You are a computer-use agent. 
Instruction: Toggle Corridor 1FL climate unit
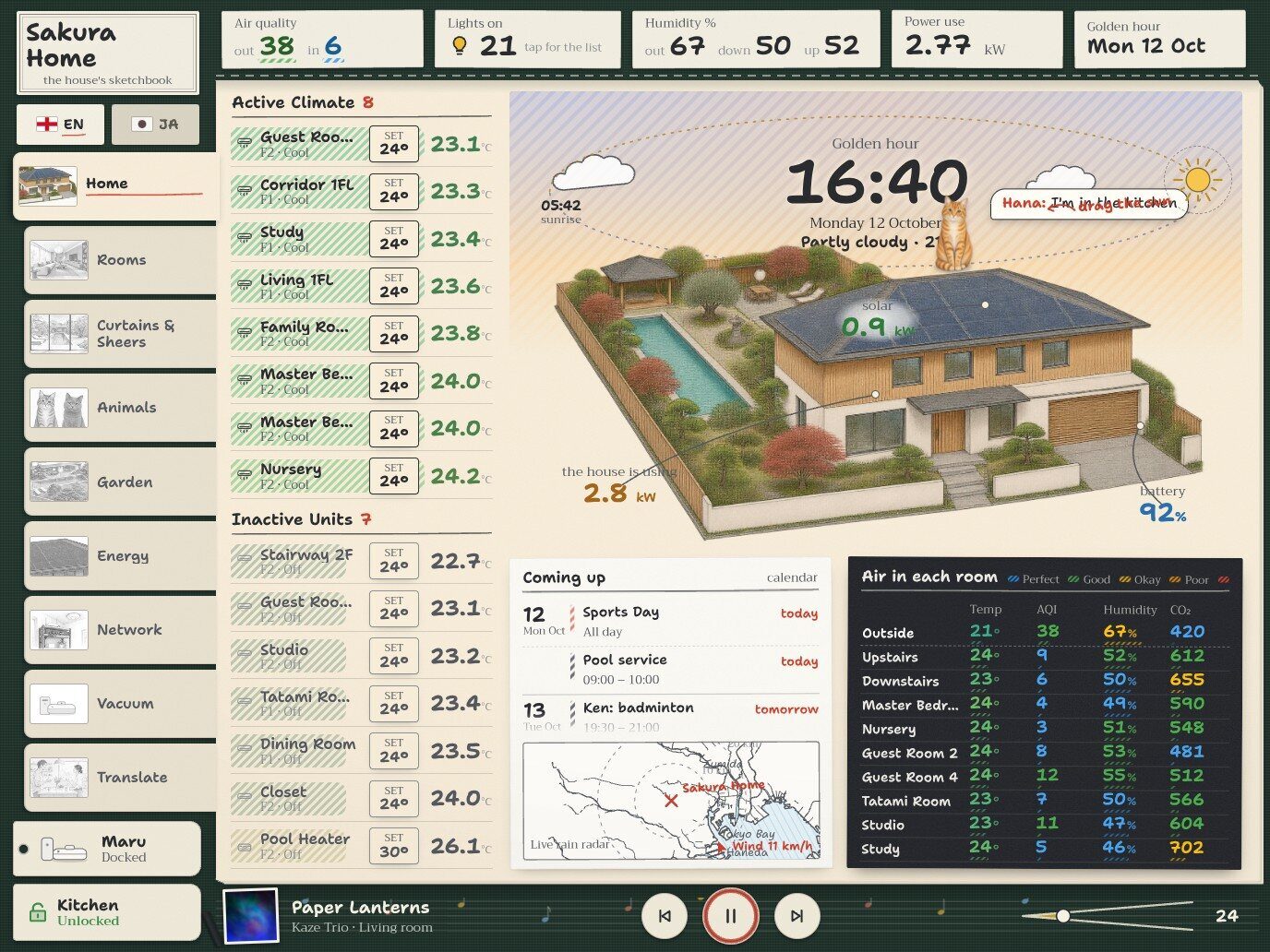pyautogui.click(x=299, y=192)
